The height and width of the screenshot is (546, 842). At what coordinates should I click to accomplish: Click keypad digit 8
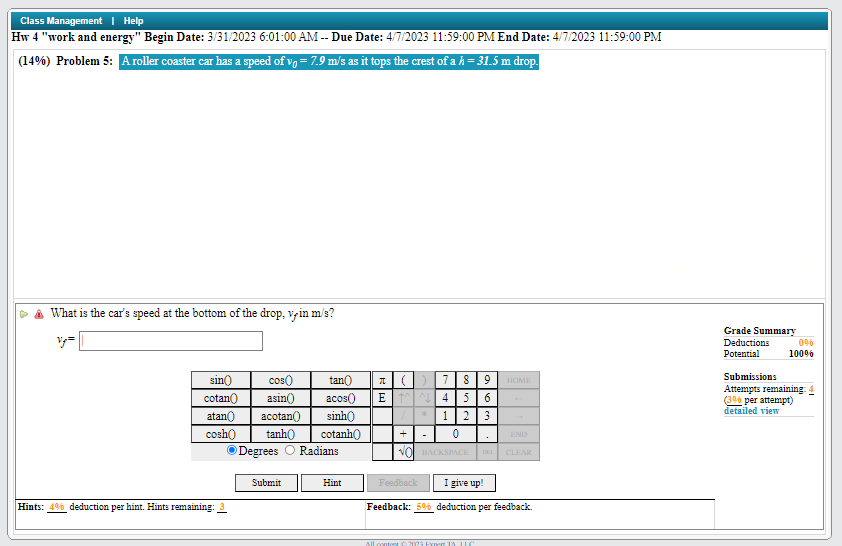click(x=466, y=380)
